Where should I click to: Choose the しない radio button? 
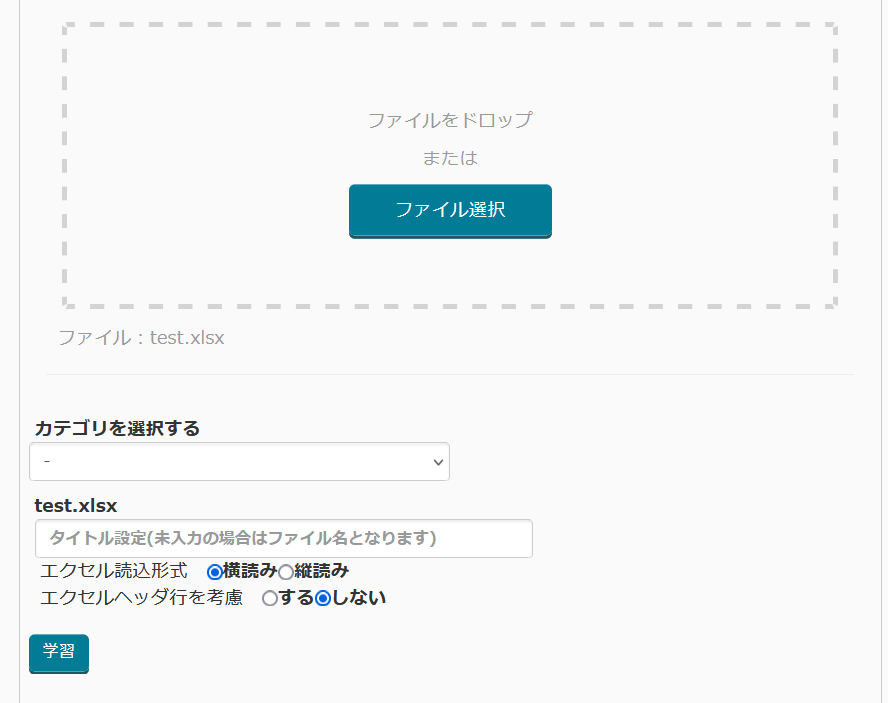point(323,599)
